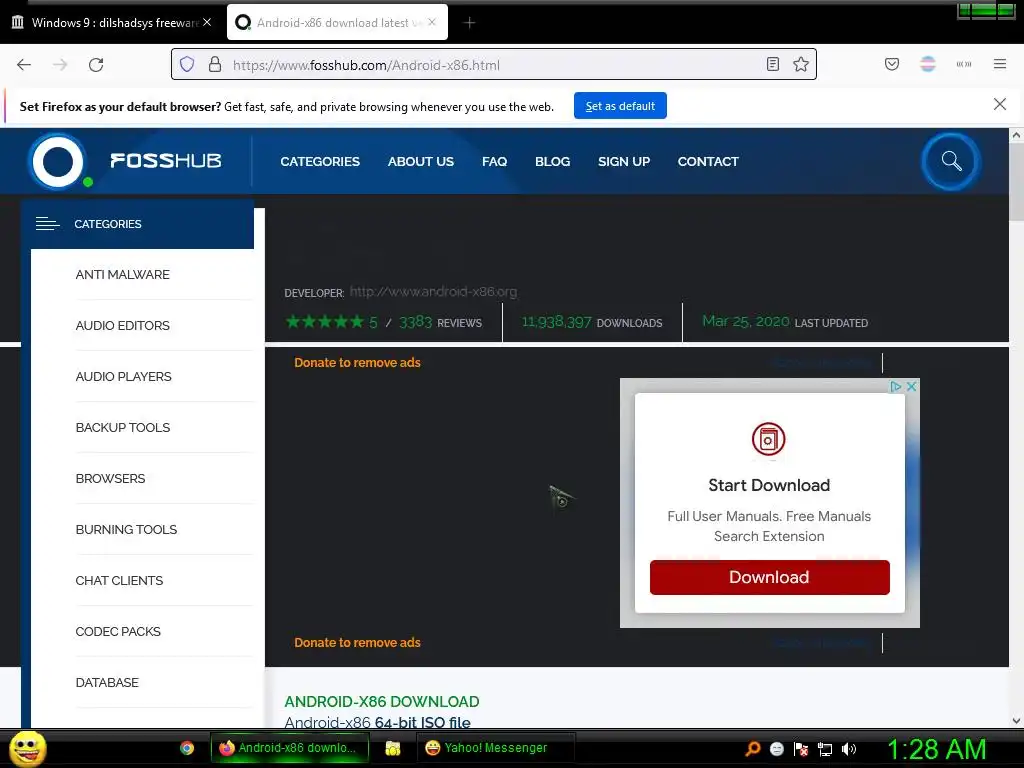The width and height of the screenshot is (1024, 768).
Task: Collapse the sidebar CATEGORIES header
Action: [x=138, y=224]
